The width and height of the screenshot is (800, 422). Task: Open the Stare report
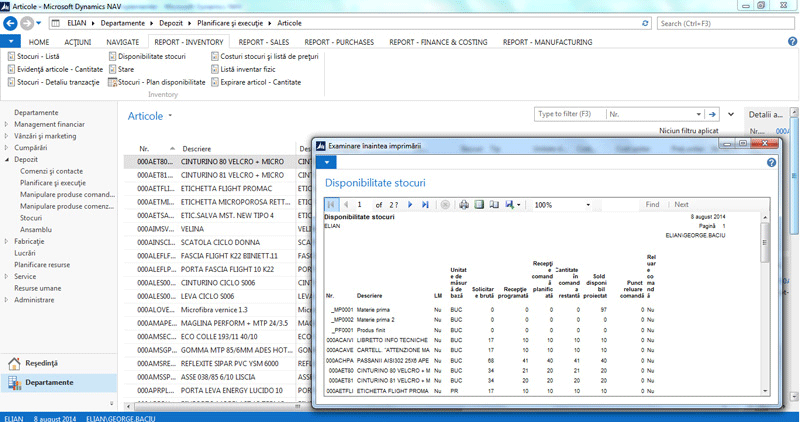(121, 69)
